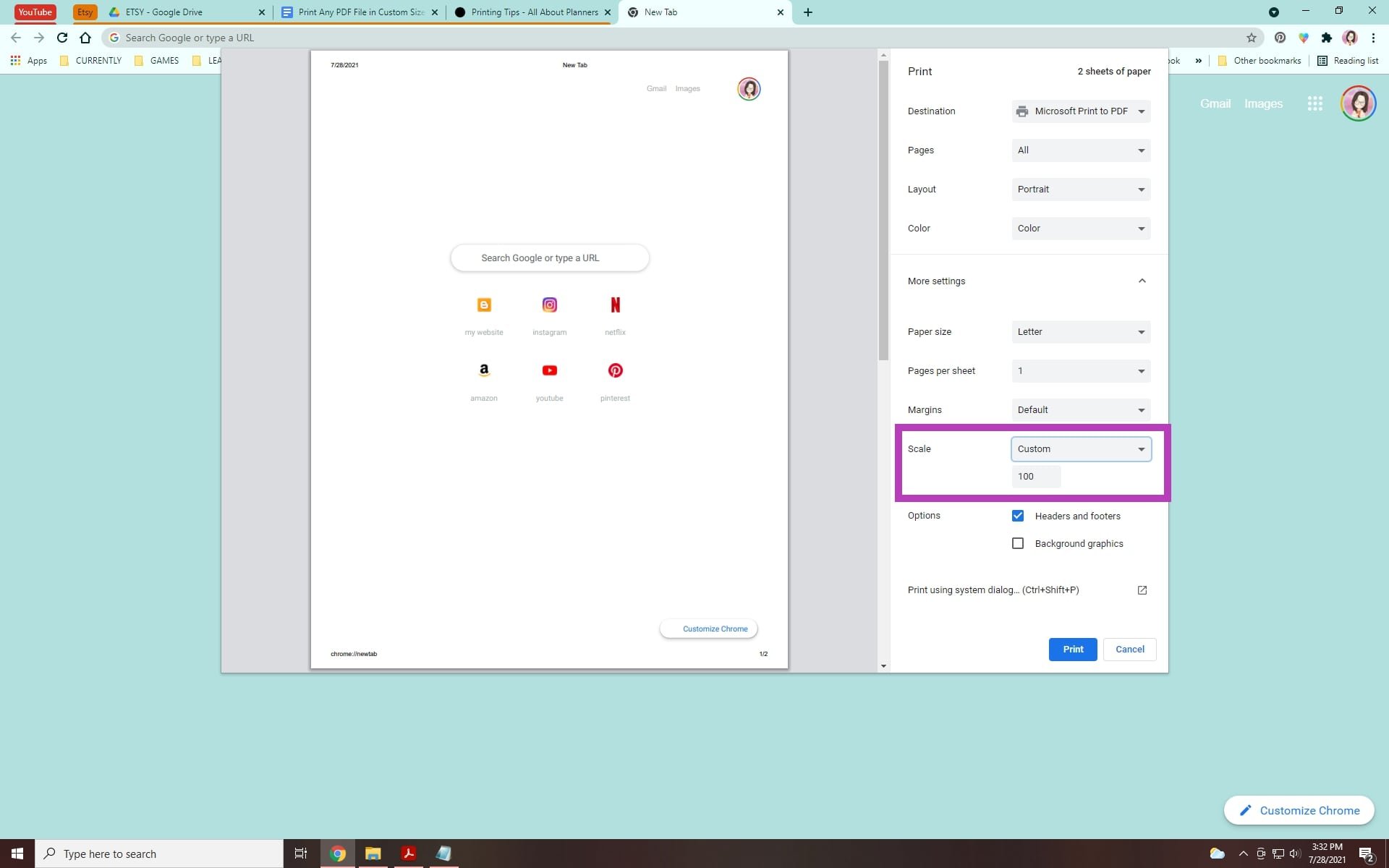
Task: Open the Destination dropdown
Action: (x=1081, y=111)
